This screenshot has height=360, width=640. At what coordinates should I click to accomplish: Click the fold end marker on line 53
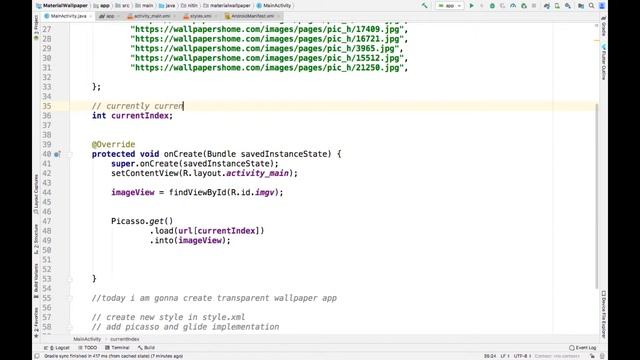(x=70, y=279)
